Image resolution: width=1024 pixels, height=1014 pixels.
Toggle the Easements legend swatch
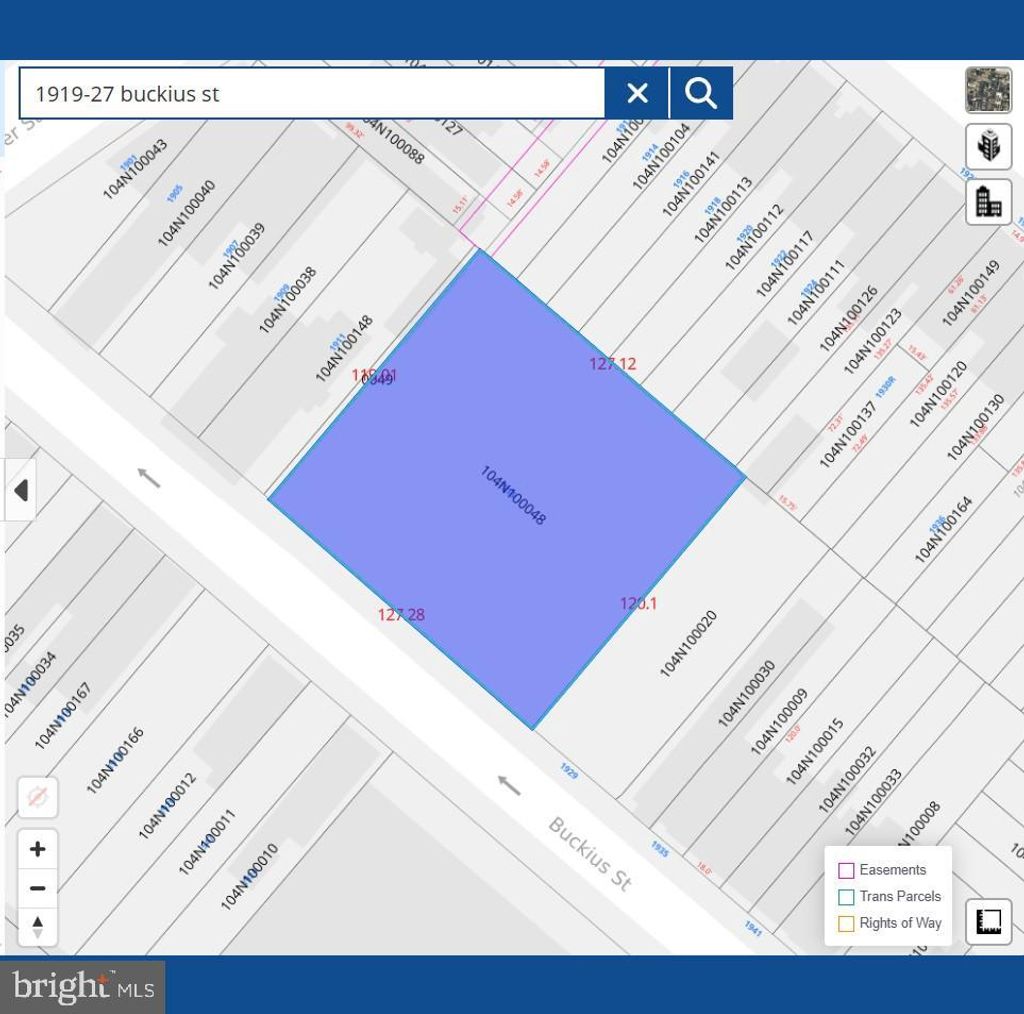[846, 870]
